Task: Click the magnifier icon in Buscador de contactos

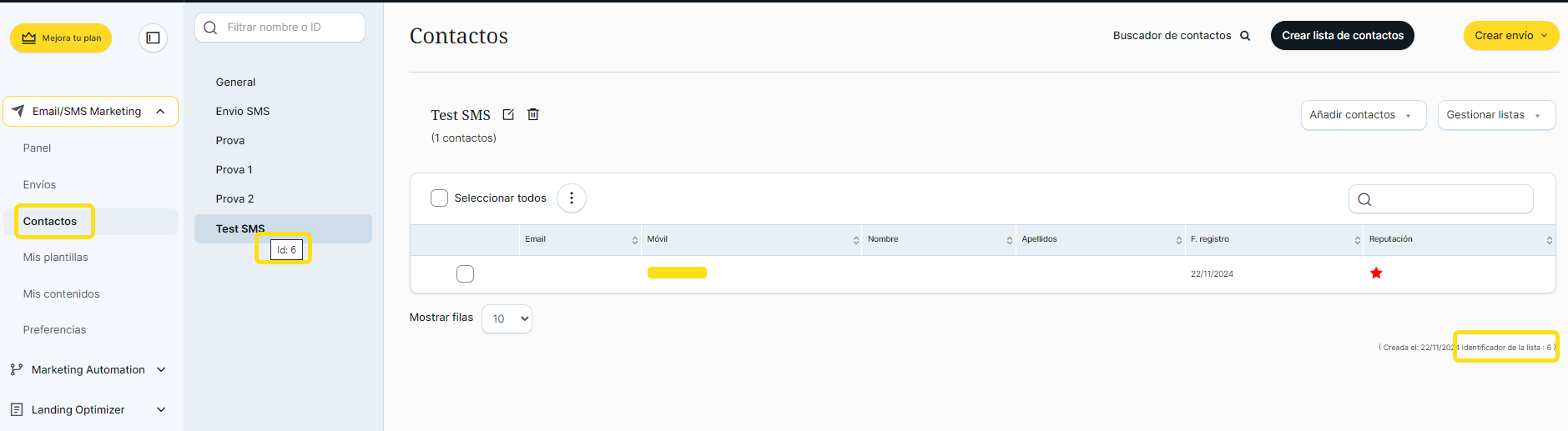Action: click(1245, 36)
